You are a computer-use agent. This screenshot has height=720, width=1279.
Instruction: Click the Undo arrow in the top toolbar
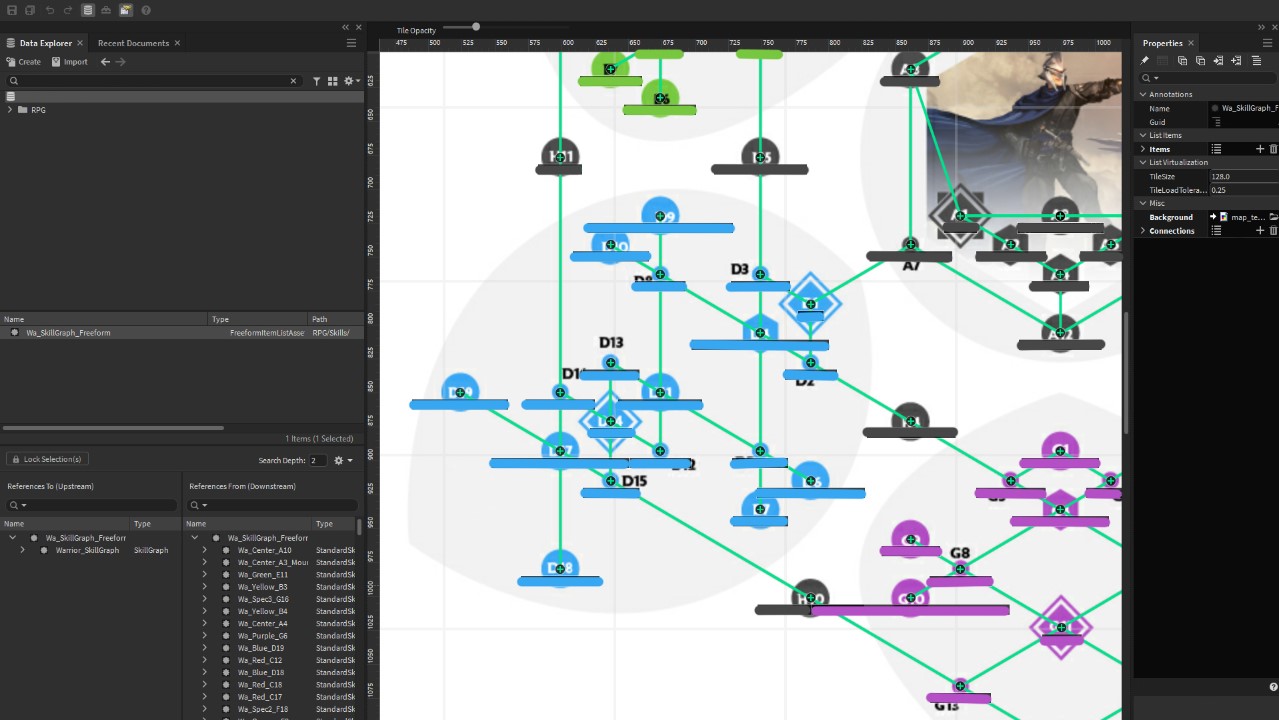[50, 10]
